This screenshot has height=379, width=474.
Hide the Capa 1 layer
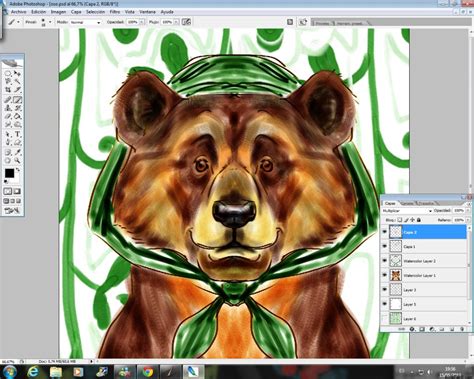click(385, 246)
